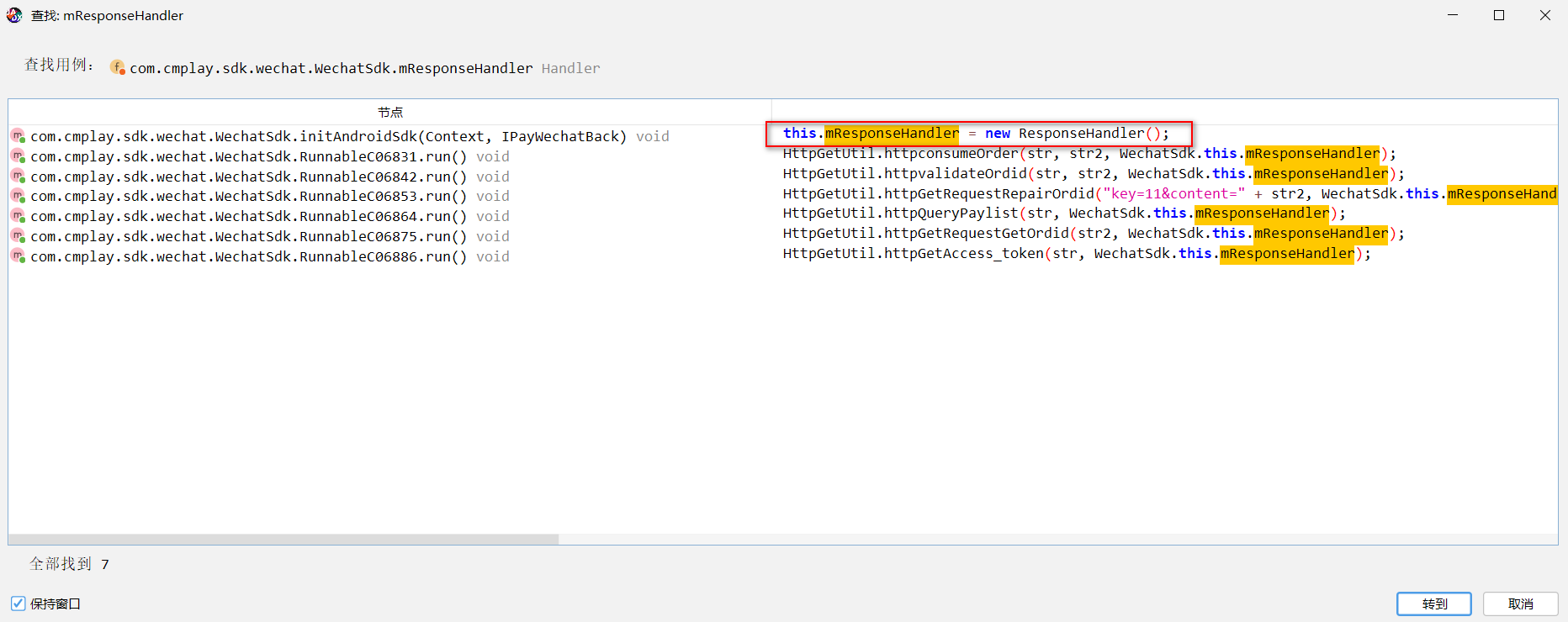The height and width of the screenshot is (622, 1568).
Task: Click the method icon beside RunnableC06886.run()
Action: pyautogui.click(x=18, y=256)
